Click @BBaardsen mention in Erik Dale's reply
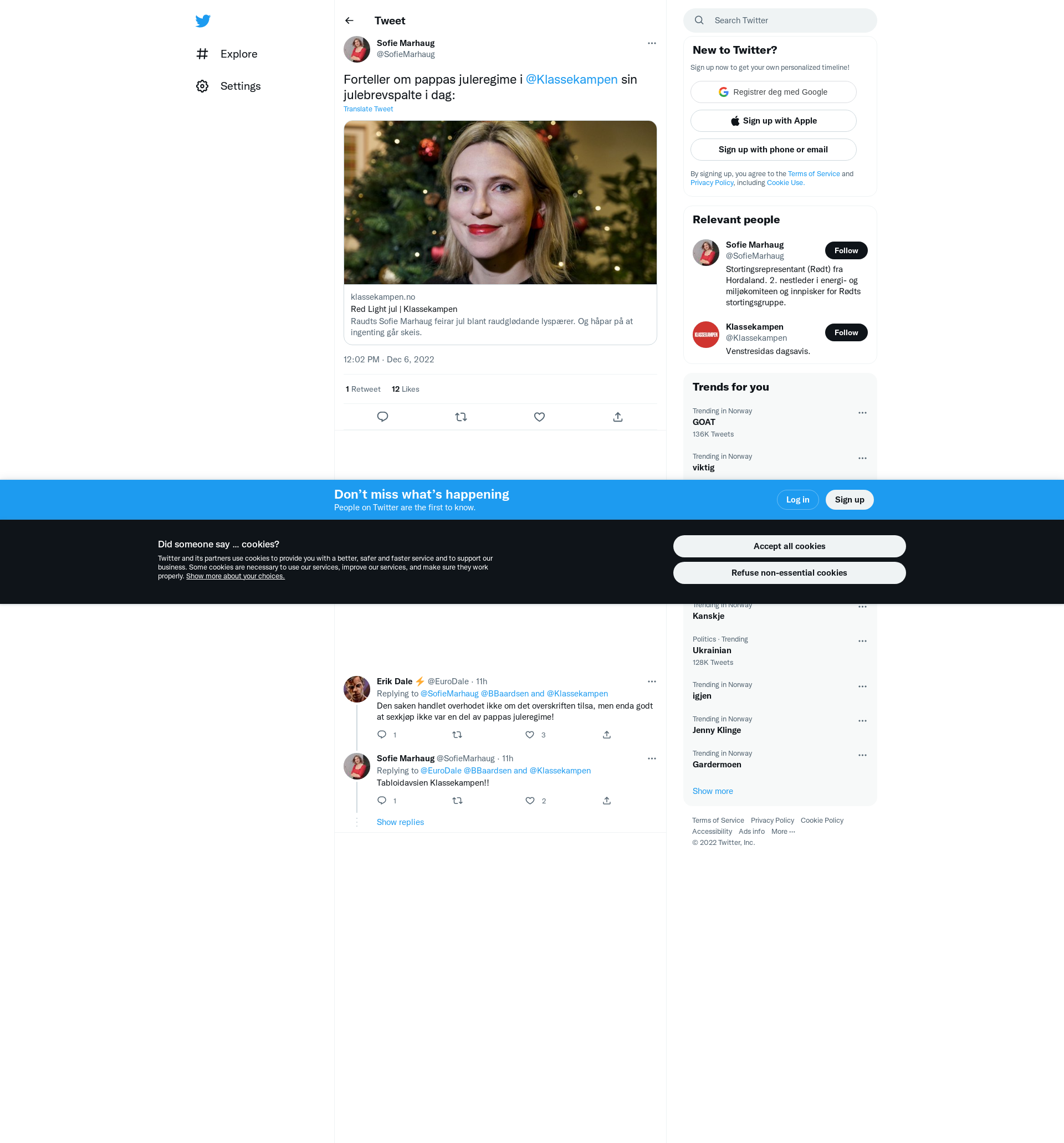Image resolution: width=1064 pixels, height=1143 pixels. (x=504, y=694)
